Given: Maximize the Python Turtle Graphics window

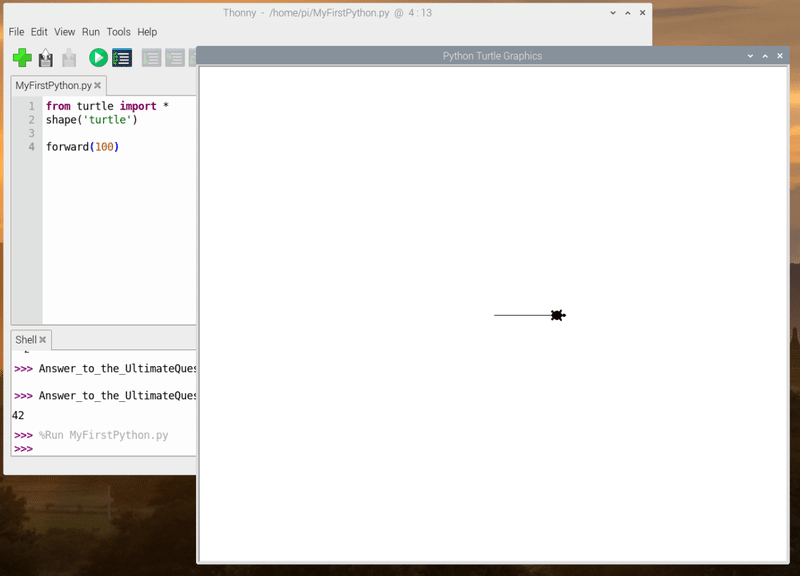Looking at the screenshot, I should point(765,56).
